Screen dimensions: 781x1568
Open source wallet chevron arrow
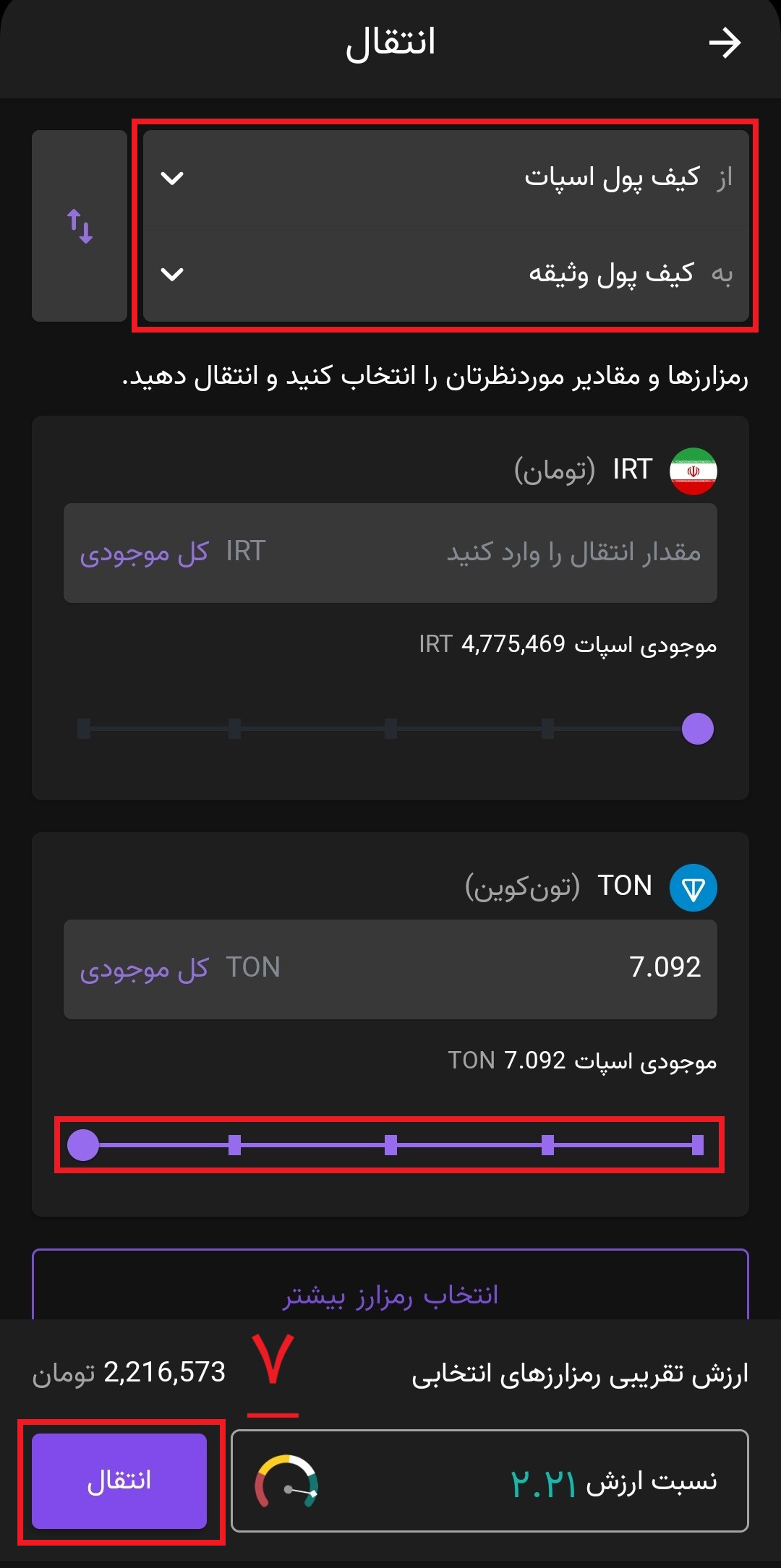172,178
